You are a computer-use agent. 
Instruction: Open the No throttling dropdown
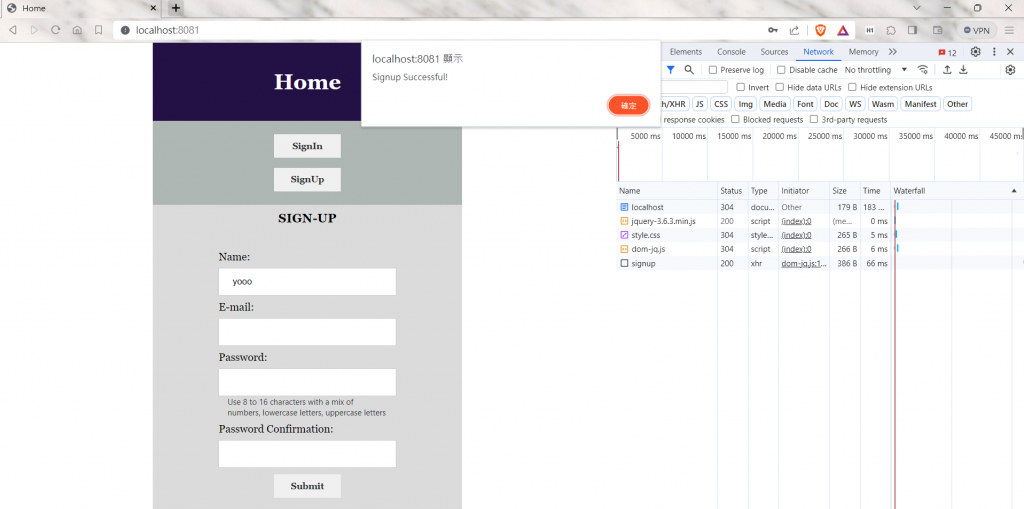[x=876, y=70]
